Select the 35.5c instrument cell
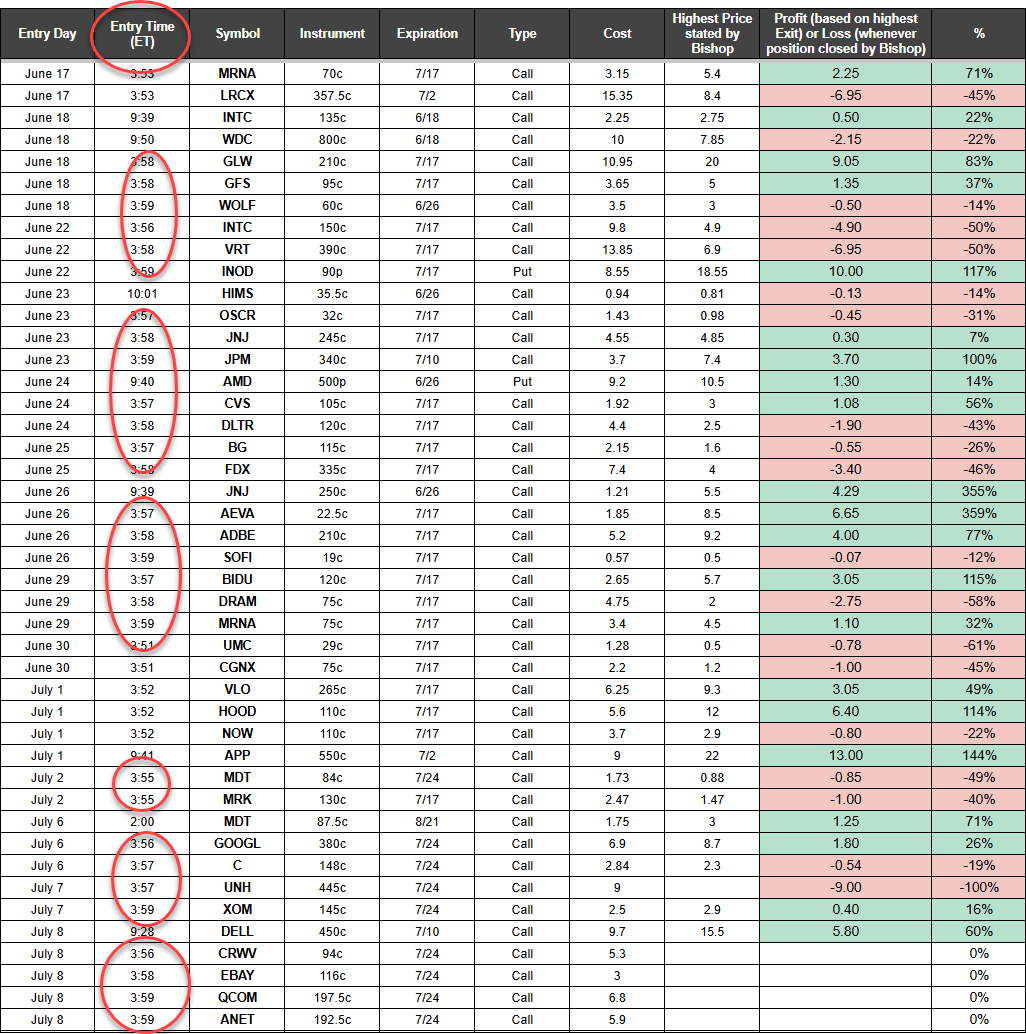Screen dimensions: 1026x1034 click(x=332, y=293)
